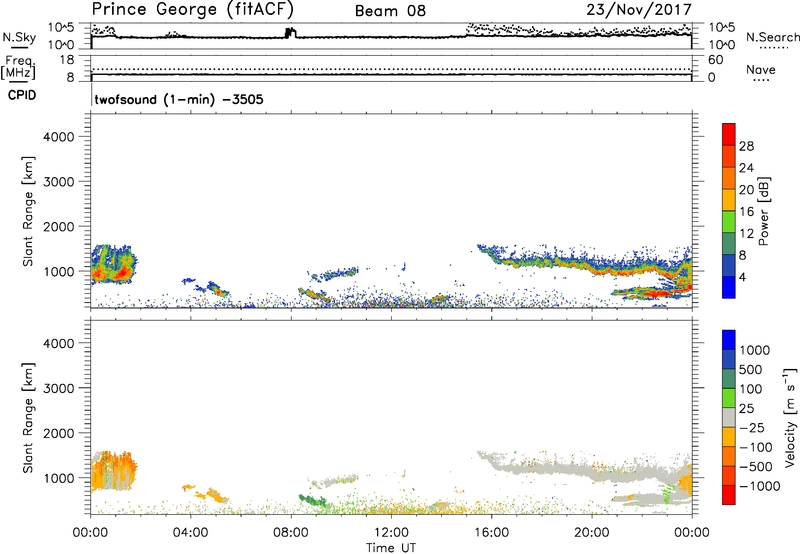Click the 'Power [dB]' color bar title

[x=764, y=211]
